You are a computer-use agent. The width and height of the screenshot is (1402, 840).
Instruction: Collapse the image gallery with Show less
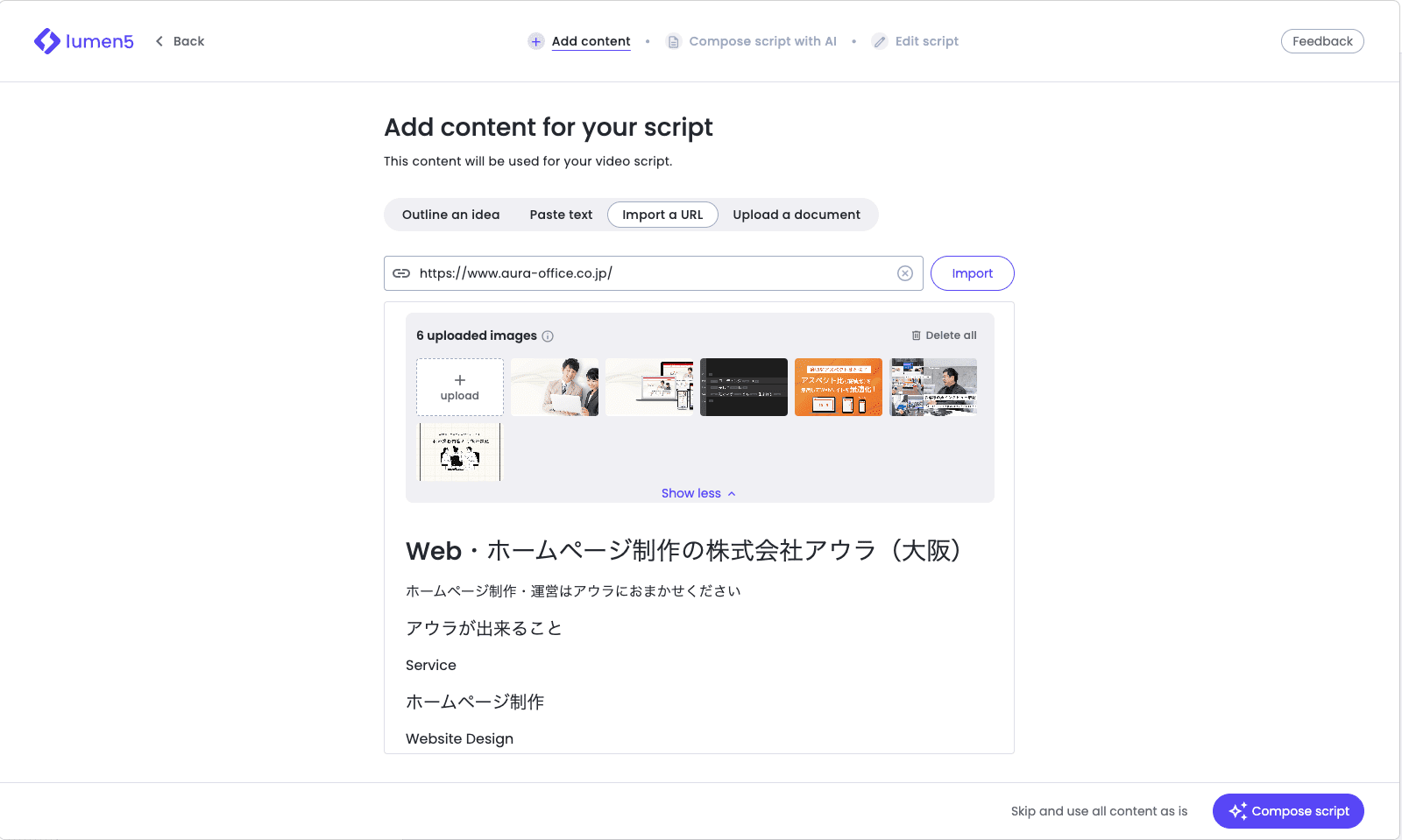pyautogui.click(x=698, y=493)
